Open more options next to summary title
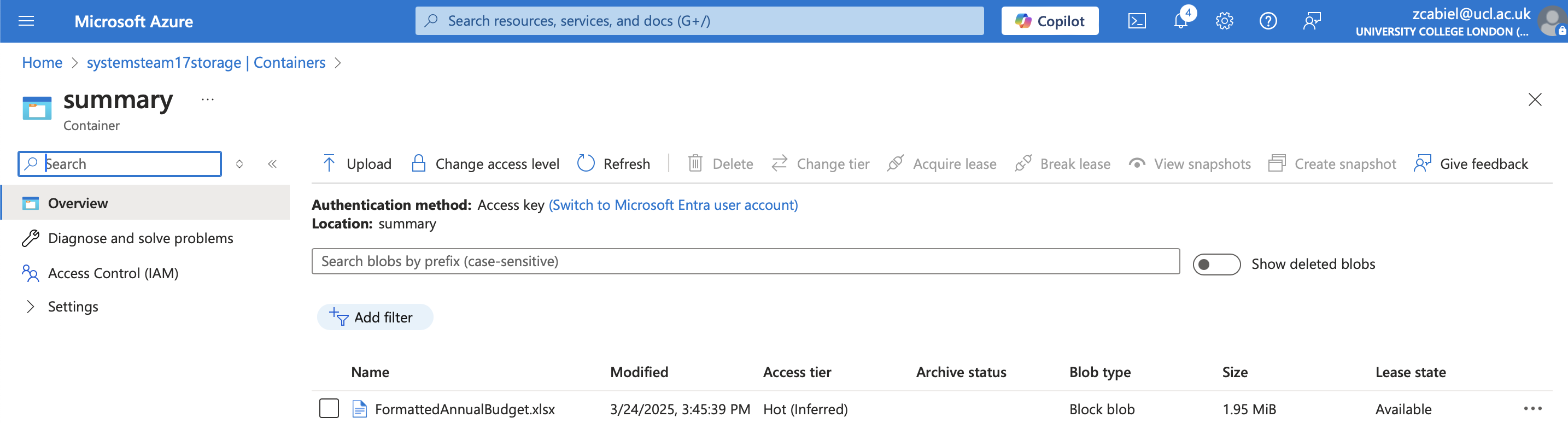The height and width of the screenshot is (423, 1568). point(208,100)
